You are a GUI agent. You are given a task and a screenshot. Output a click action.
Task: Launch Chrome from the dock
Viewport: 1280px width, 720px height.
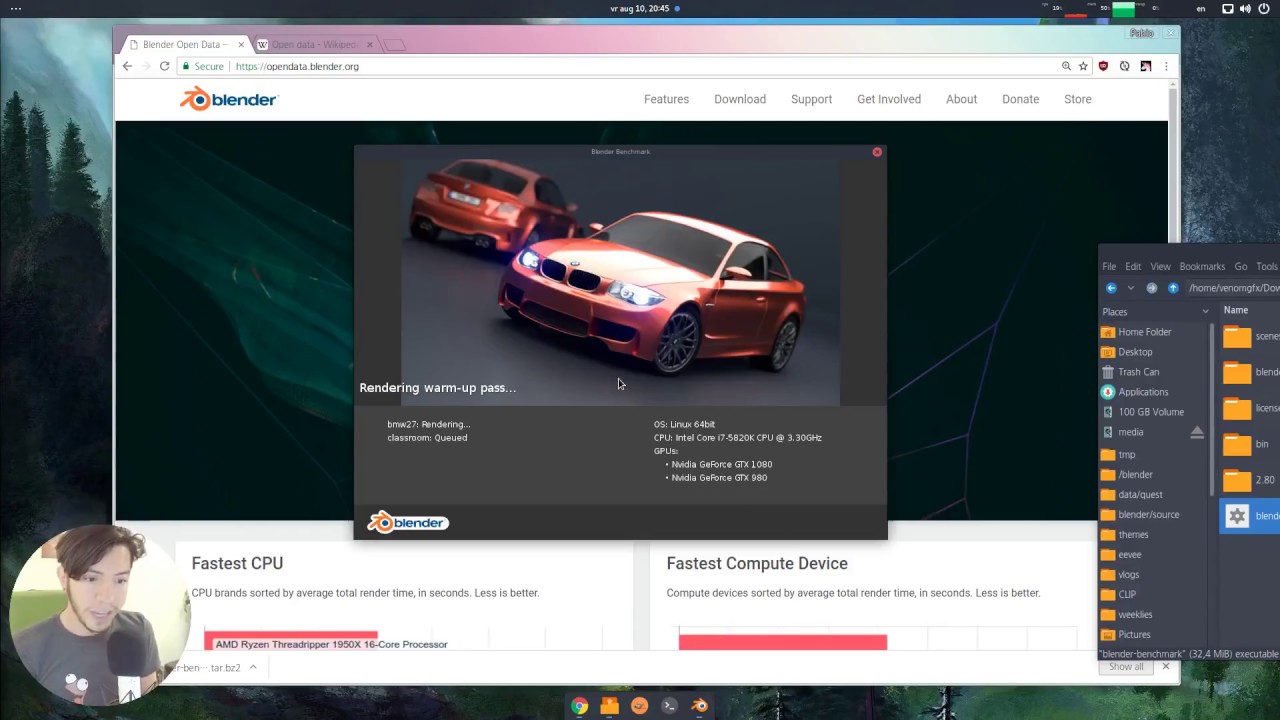[579, 706]
